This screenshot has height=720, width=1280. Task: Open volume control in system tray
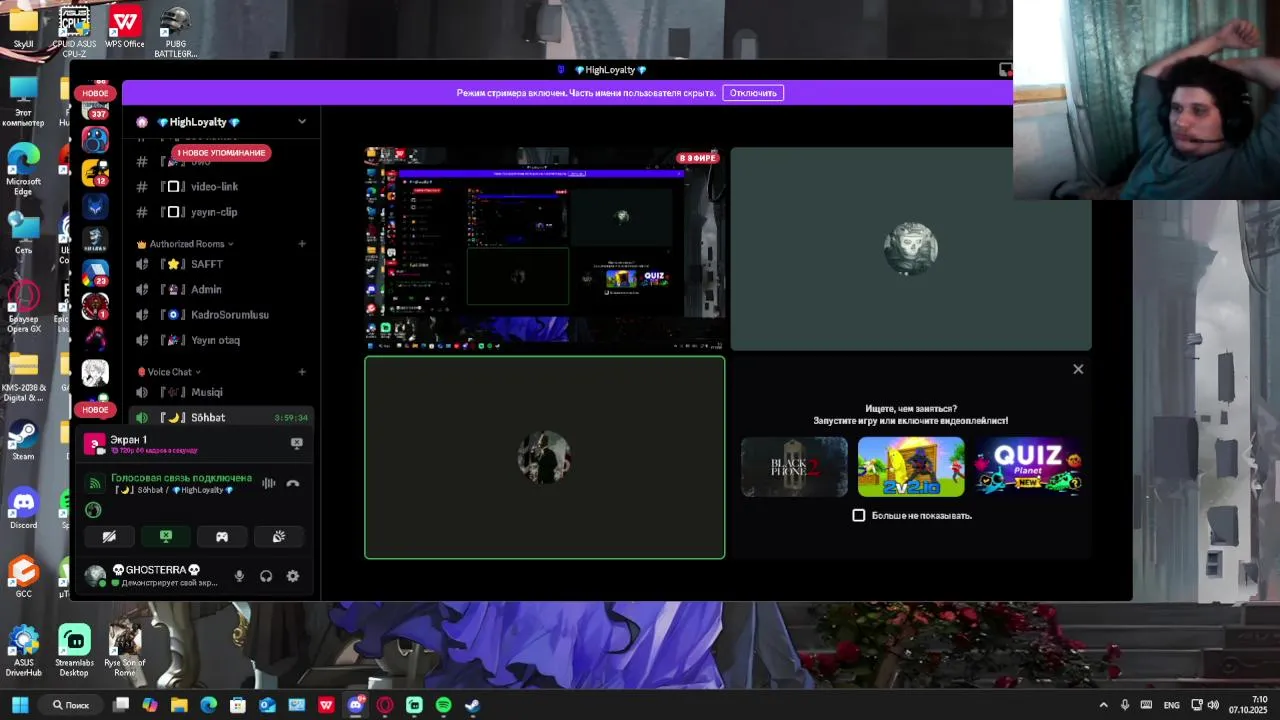click(1212, 705)
